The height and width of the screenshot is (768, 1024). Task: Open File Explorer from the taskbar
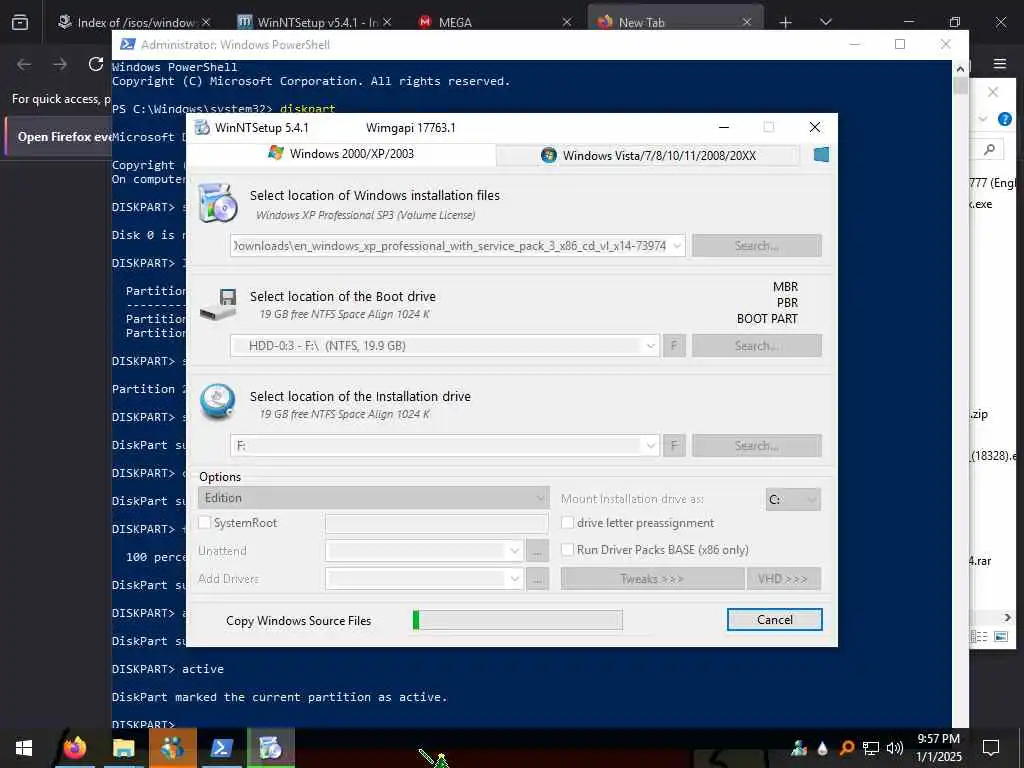[x=123, y=748]
